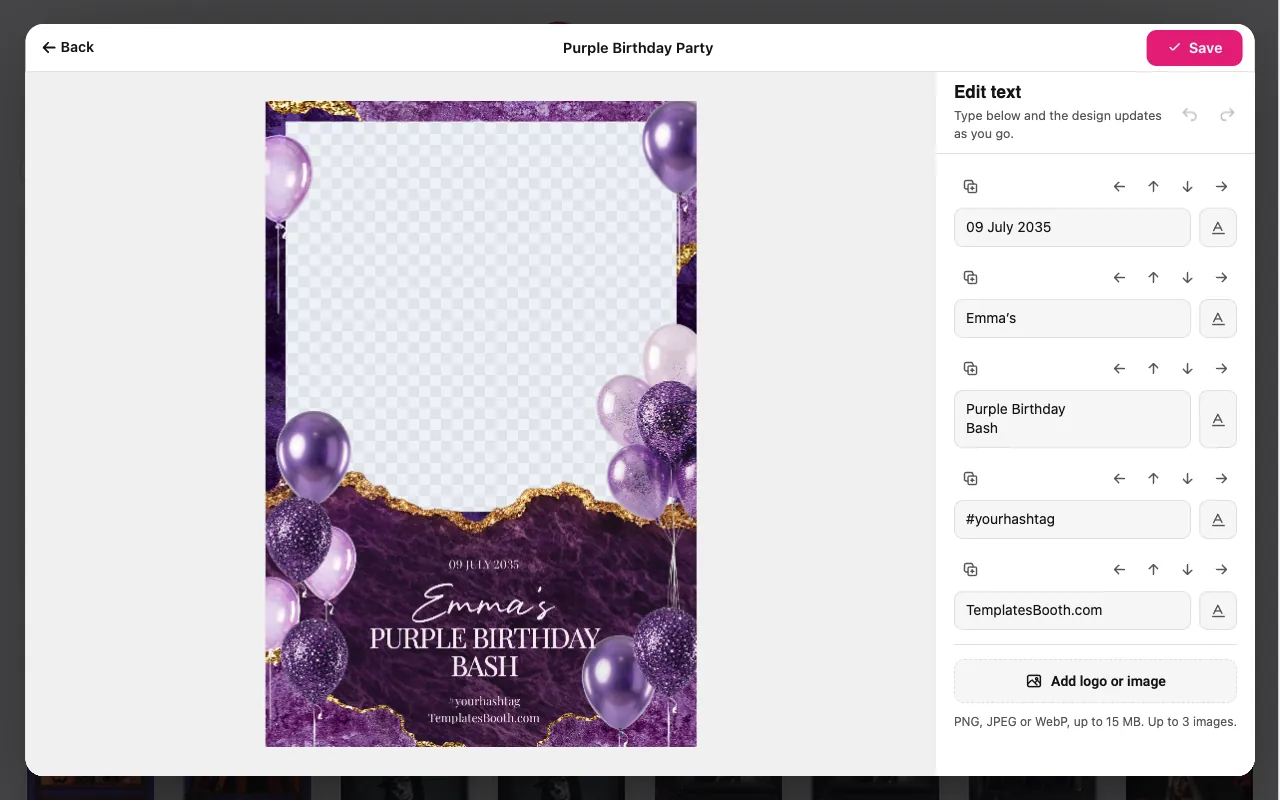Edit the '09 July 2035' text field

(x=1072, y=227)
